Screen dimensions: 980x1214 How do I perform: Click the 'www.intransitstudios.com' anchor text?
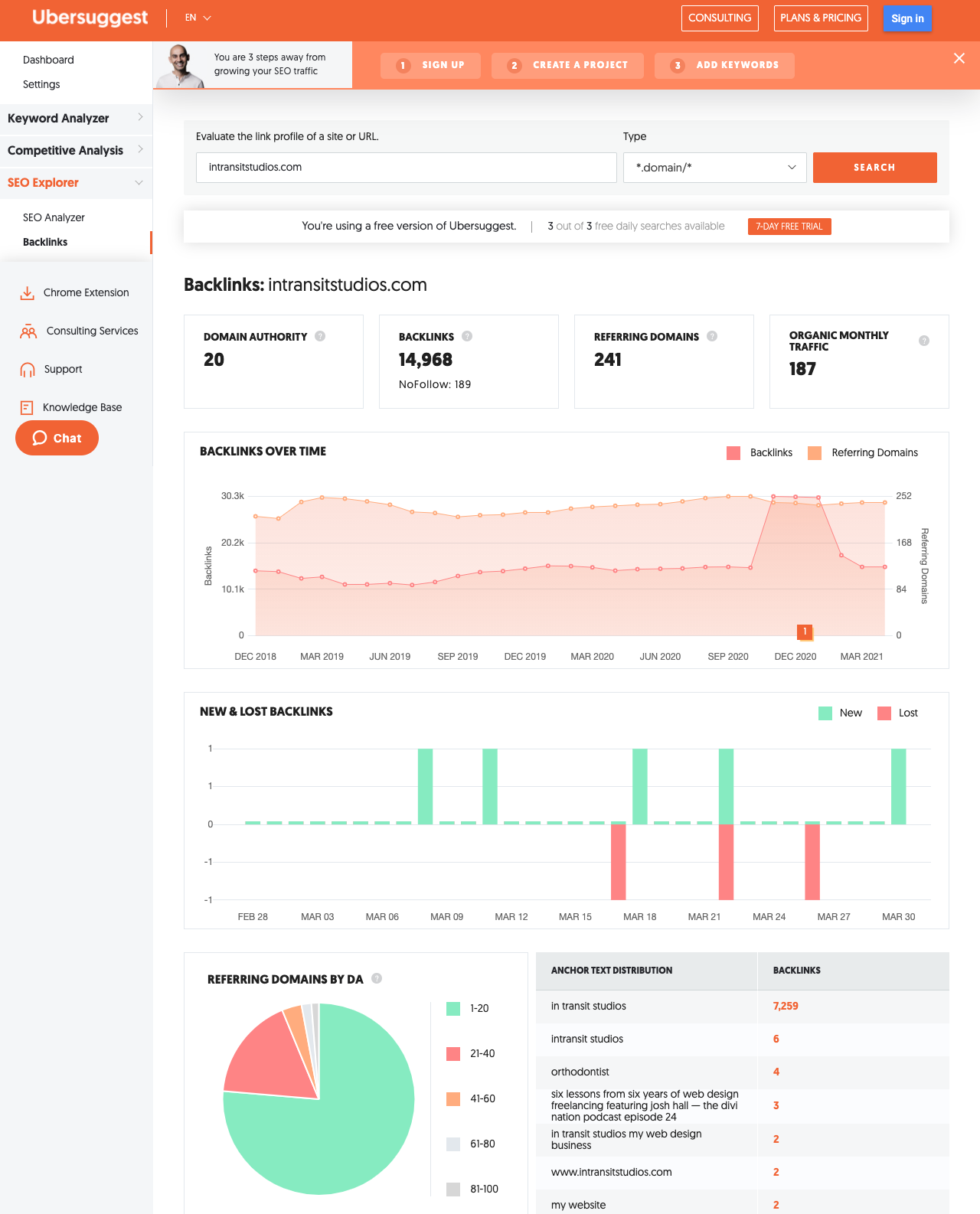(x=612, y=1172)
